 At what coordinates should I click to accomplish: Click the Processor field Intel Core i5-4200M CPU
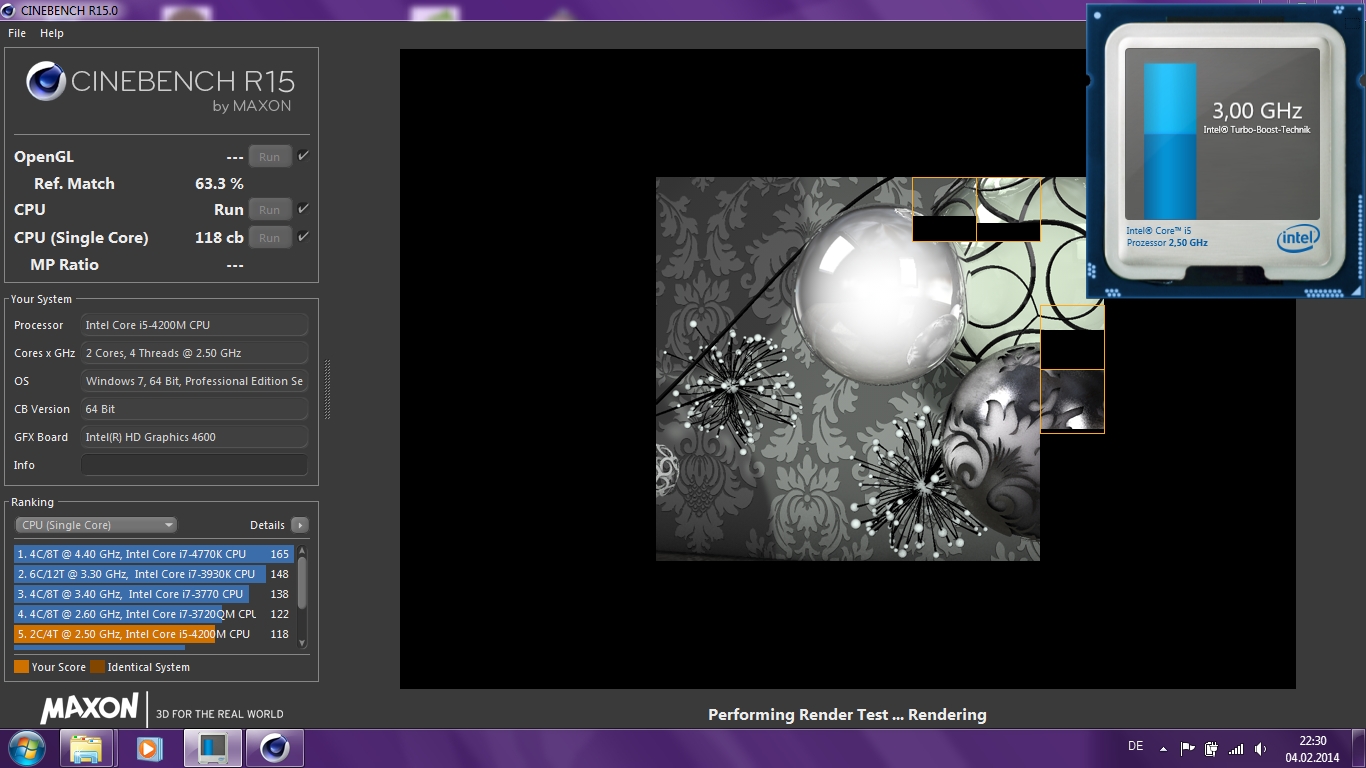tap(194, 325)
